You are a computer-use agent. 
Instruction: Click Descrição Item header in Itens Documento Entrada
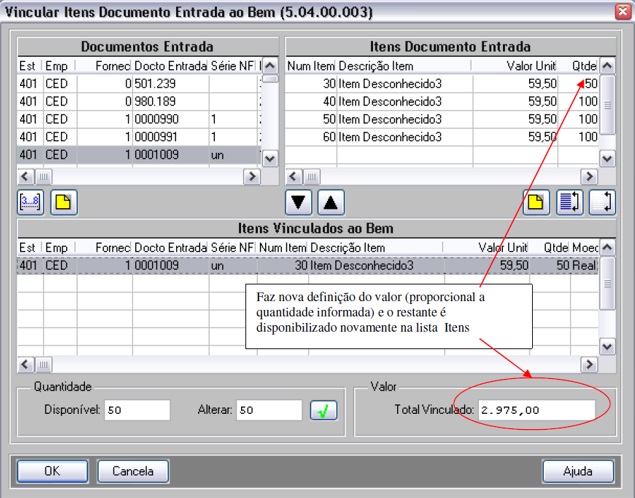pos(404,66)
